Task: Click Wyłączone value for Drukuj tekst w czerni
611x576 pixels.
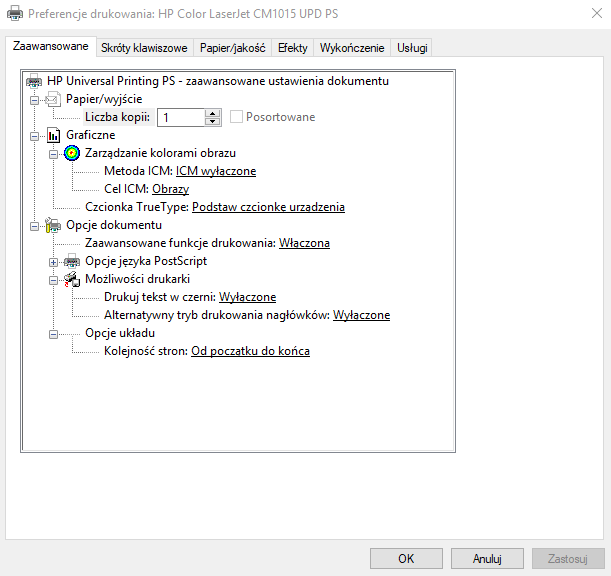Action: coord(247,297)
